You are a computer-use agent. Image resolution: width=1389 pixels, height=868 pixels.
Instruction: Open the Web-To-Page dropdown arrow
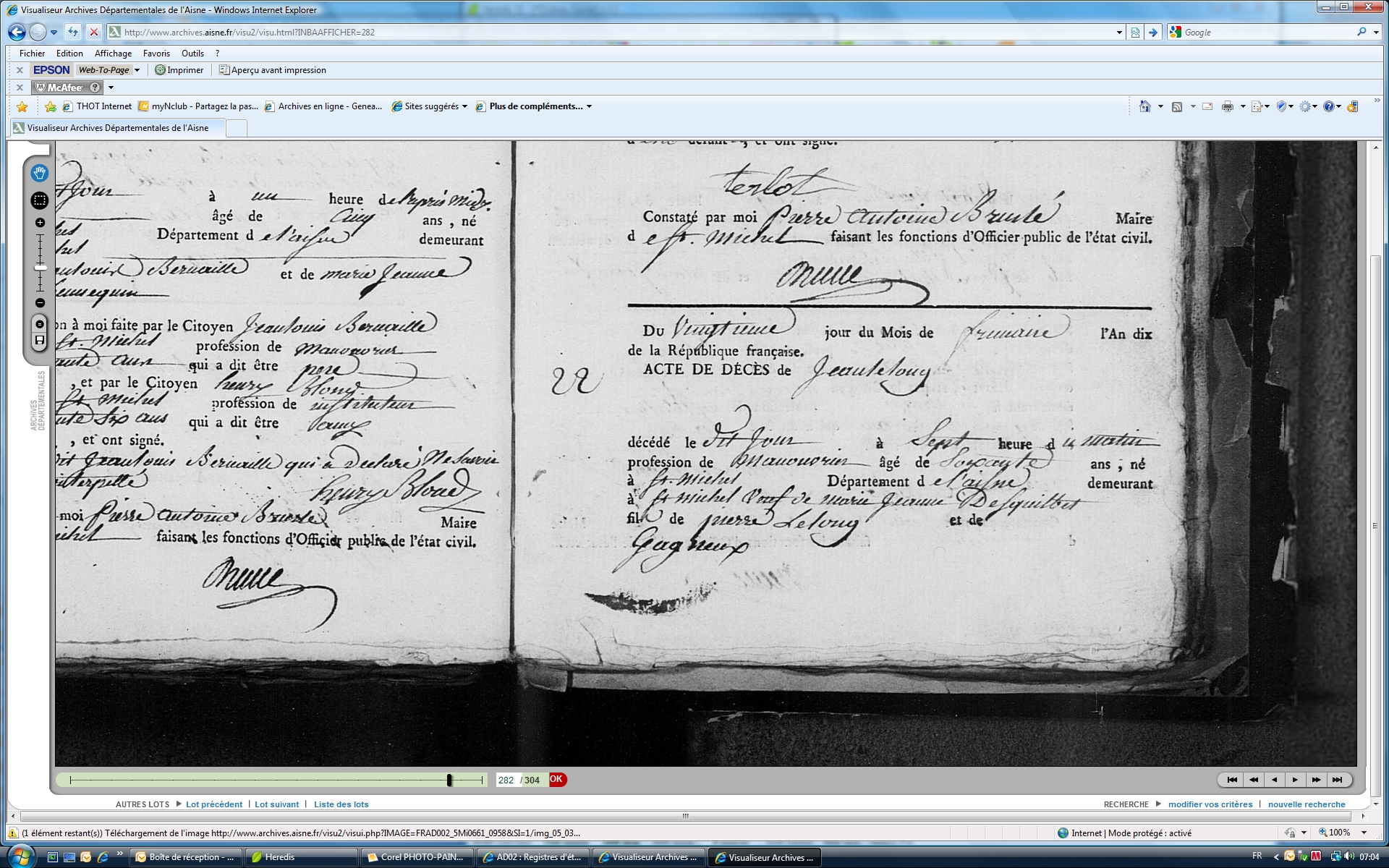(x=137, y=70)
